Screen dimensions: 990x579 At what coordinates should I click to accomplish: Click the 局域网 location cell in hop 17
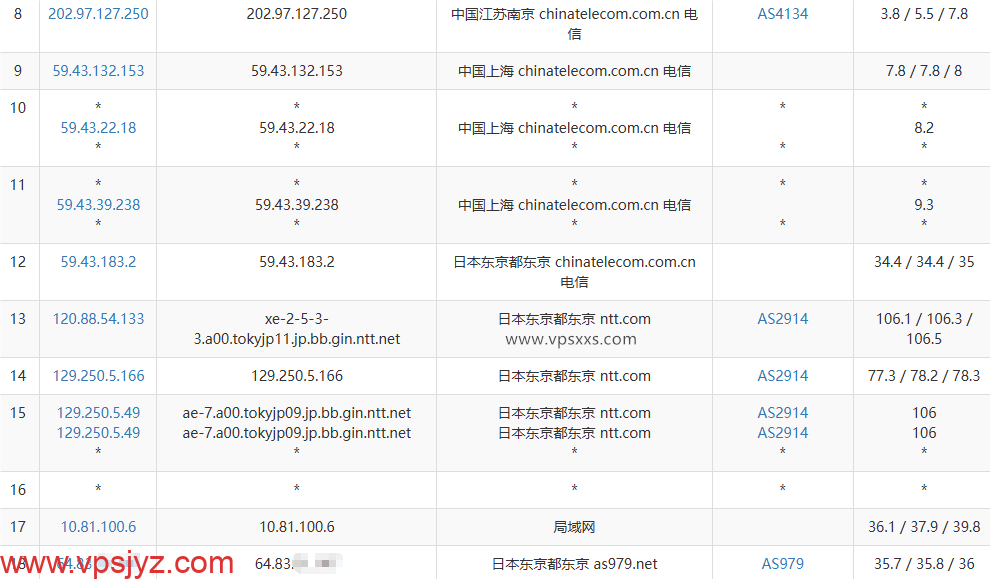click(575, 527)
